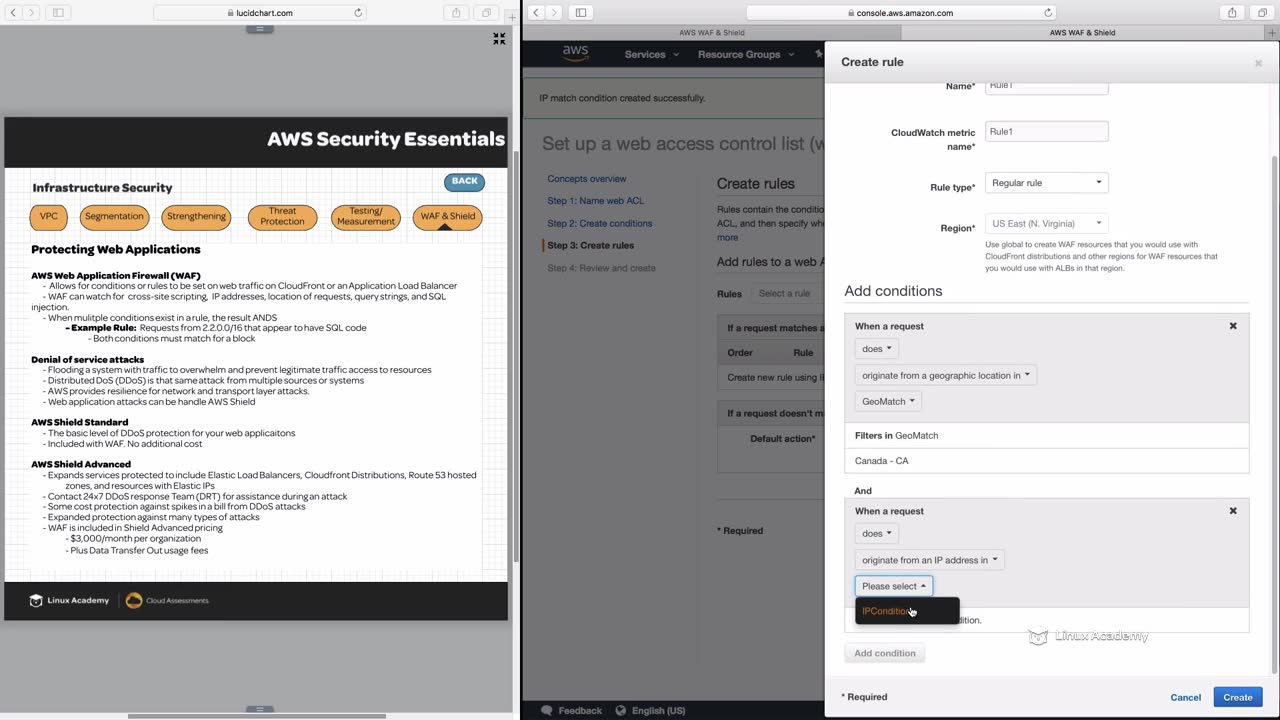Screen dimensions: 1280x720
Task: Click the Cloud Assessments logo on the slide
Action: pyautogui.click(x=167, y=600)
